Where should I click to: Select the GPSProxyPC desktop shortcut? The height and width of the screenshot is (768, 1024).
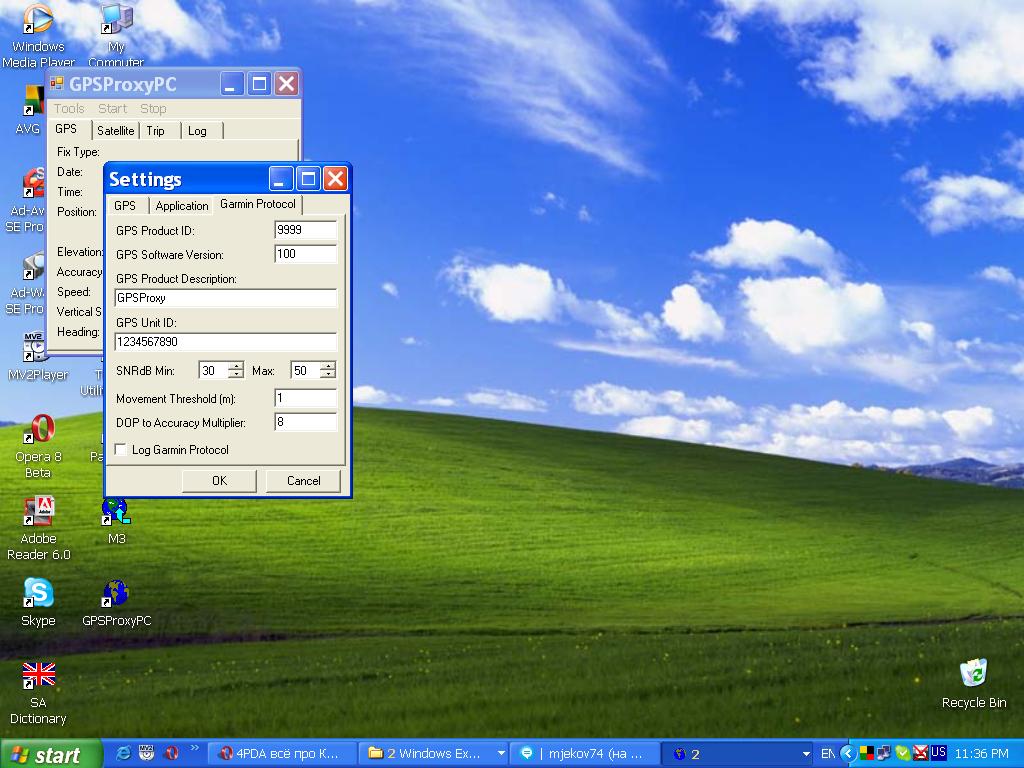(x=116, y=603)
